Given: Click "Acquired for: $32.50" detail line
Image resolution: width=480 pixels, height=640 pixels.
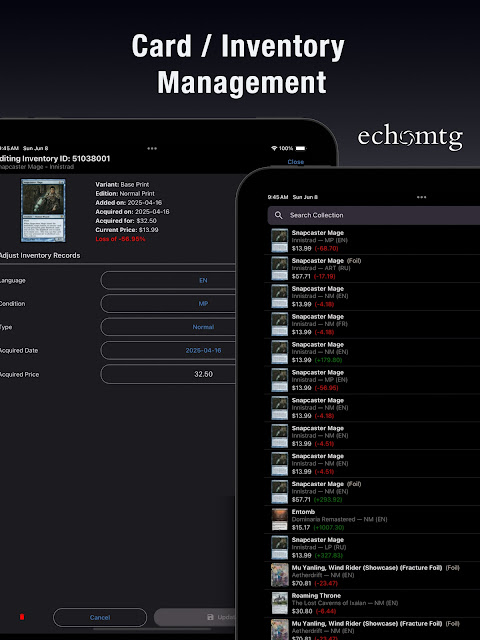Looking at the screenshot, I should [126, 221].
